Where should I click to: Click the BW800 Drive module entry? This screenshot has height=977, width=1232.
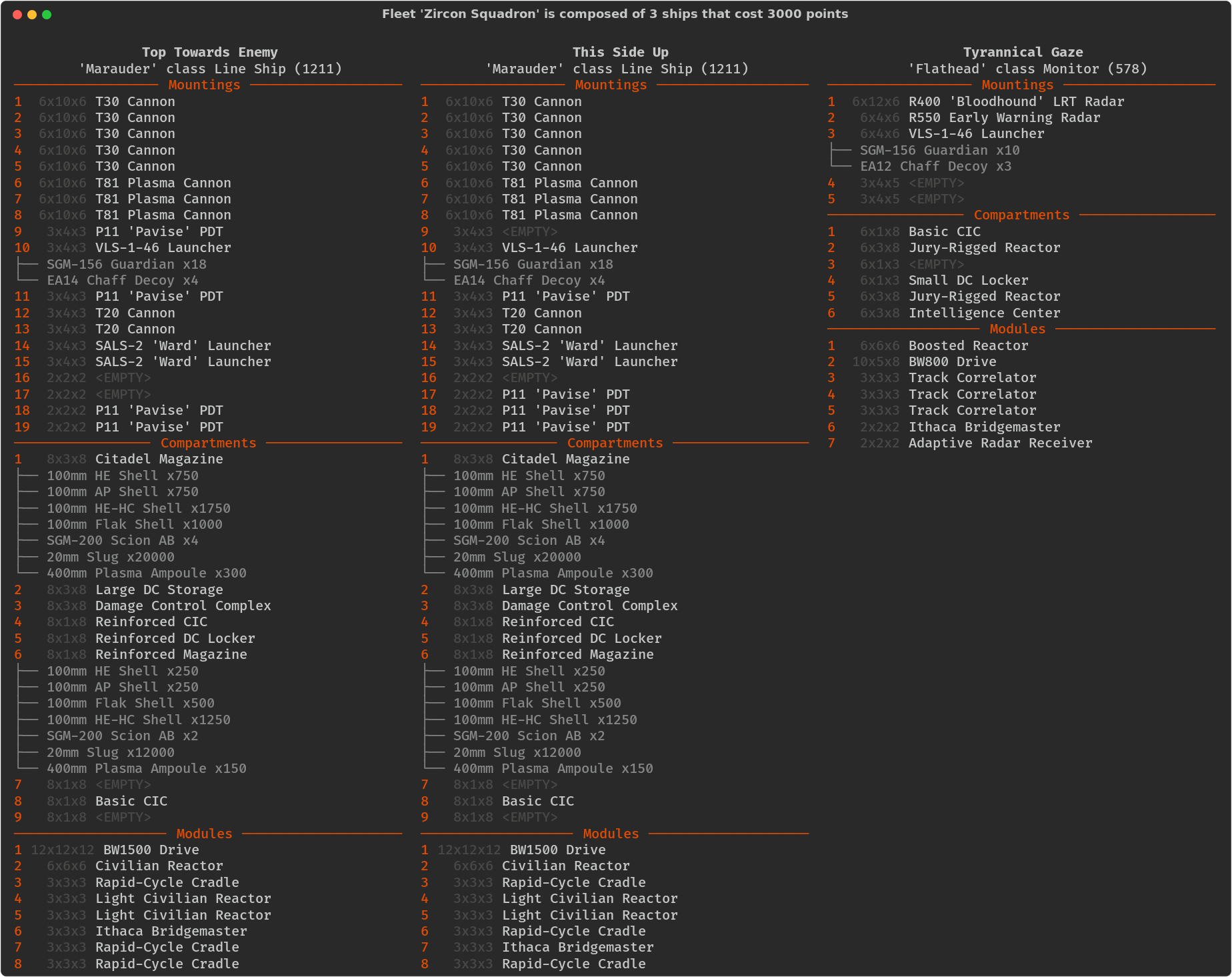click(952, 361)
